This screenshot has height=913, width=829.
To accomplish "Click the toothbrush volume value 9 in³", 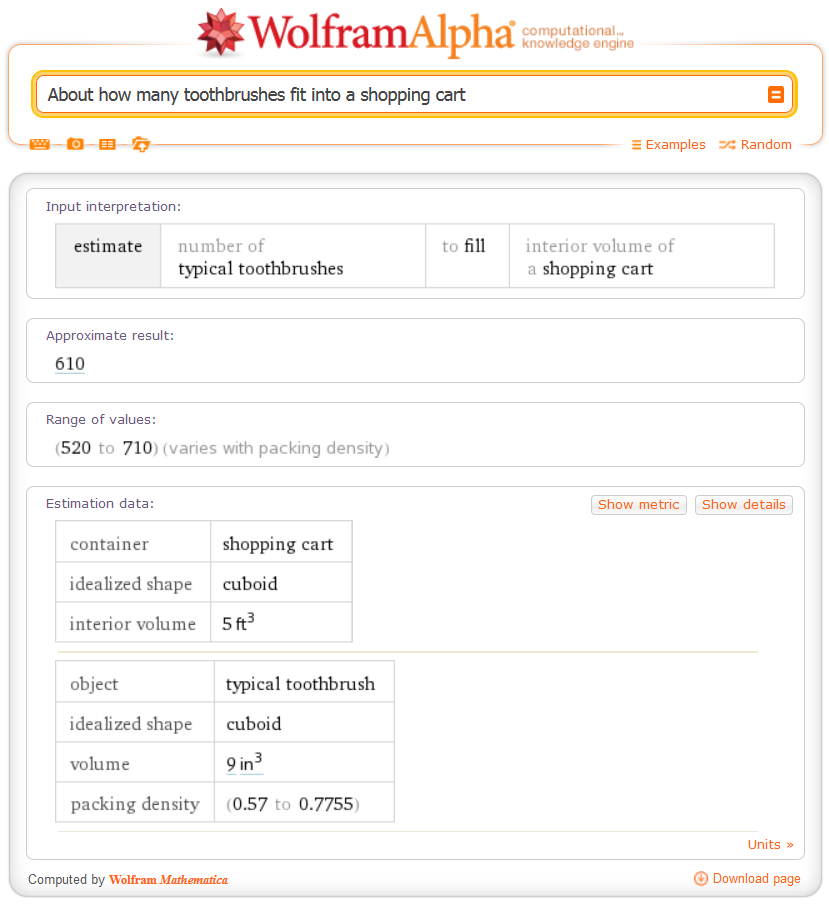I will [x=244, y=764].
